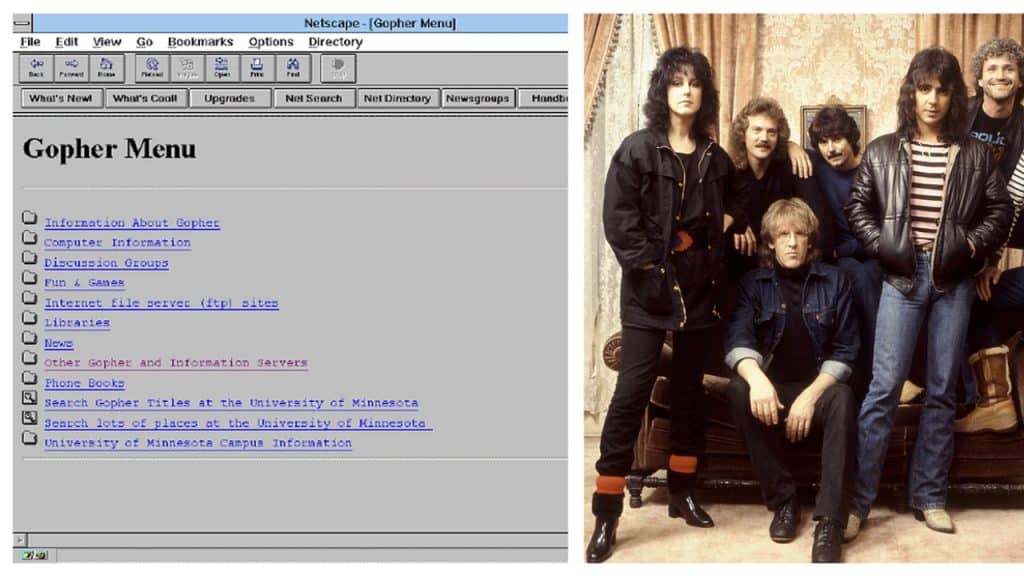Open University of Minnesota Campus Information link

198,443
